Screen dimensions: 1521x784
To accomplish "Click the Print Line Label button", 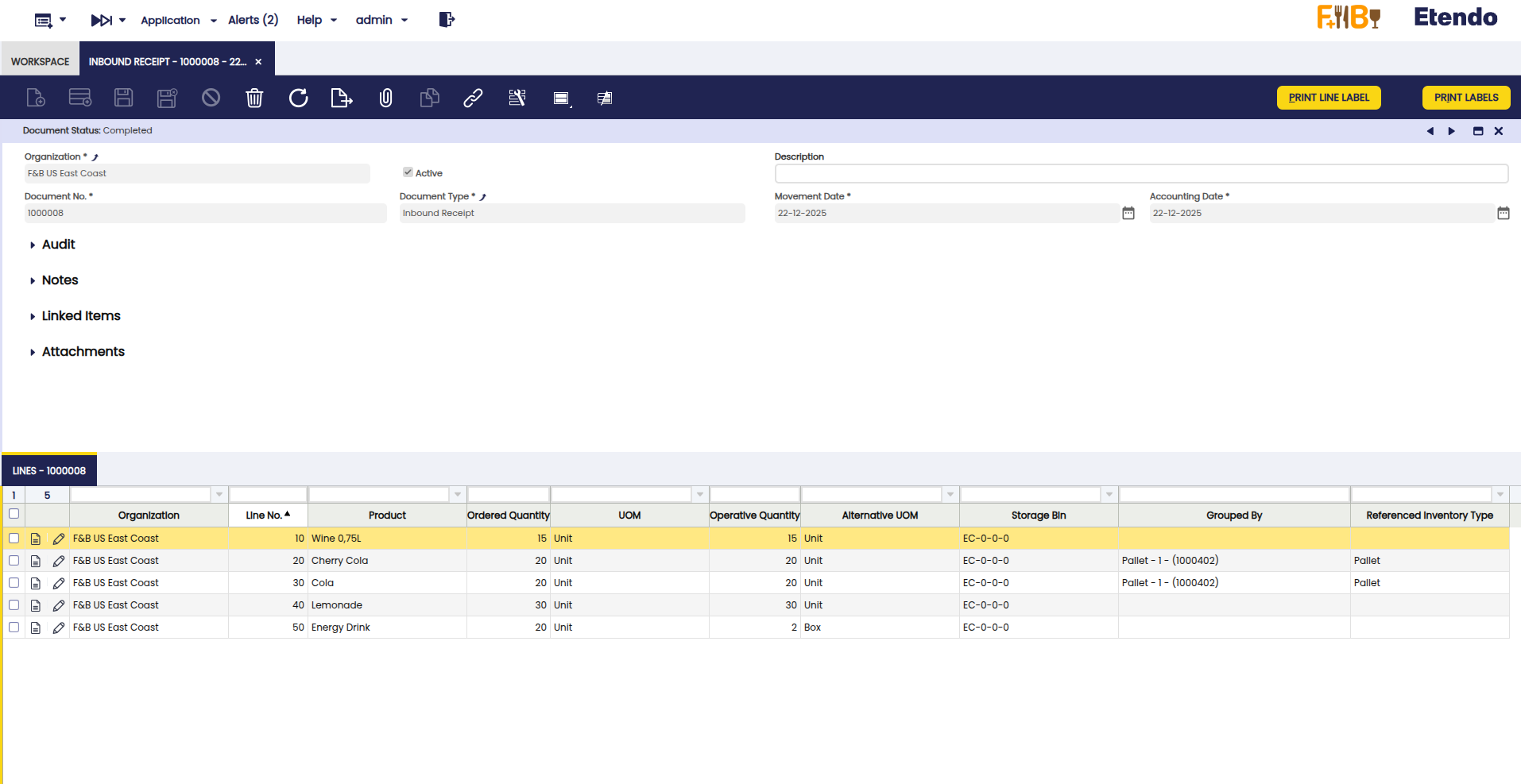I will tap(1328, 98).
